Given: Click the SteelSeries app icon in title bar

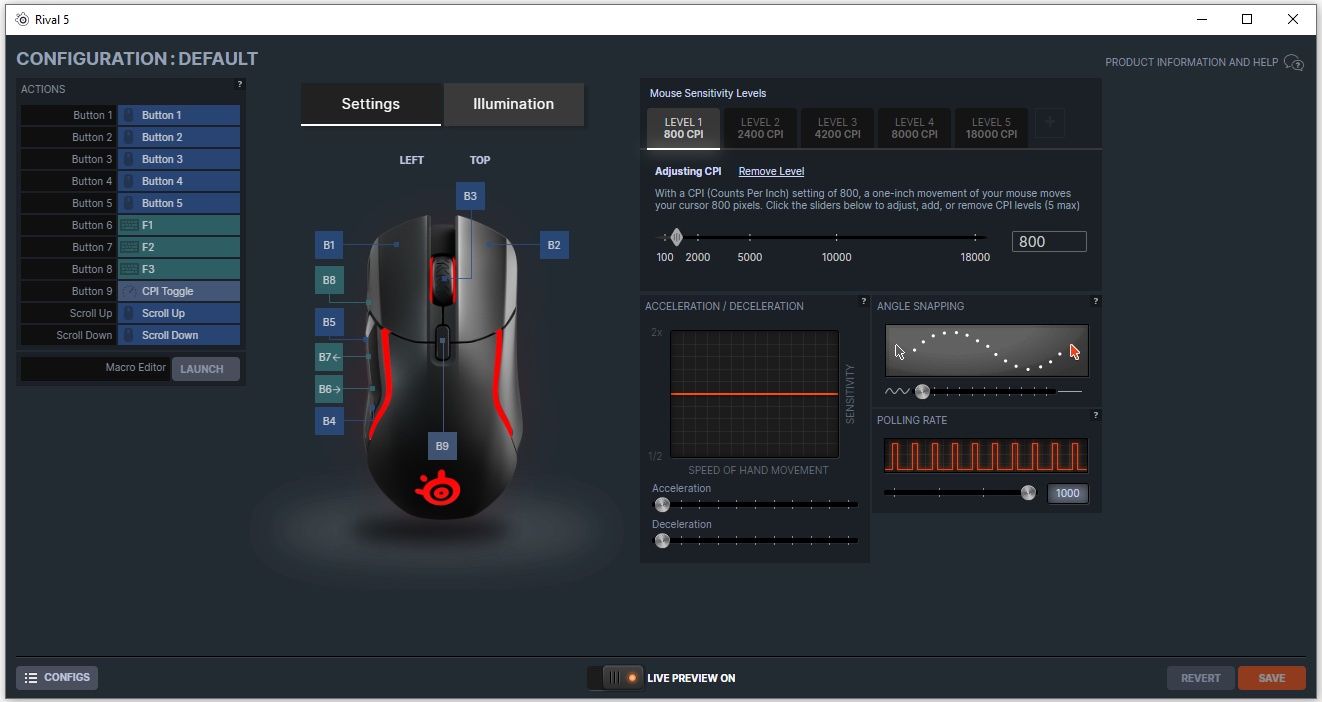Looking at the screenshot, I should 22,19.
